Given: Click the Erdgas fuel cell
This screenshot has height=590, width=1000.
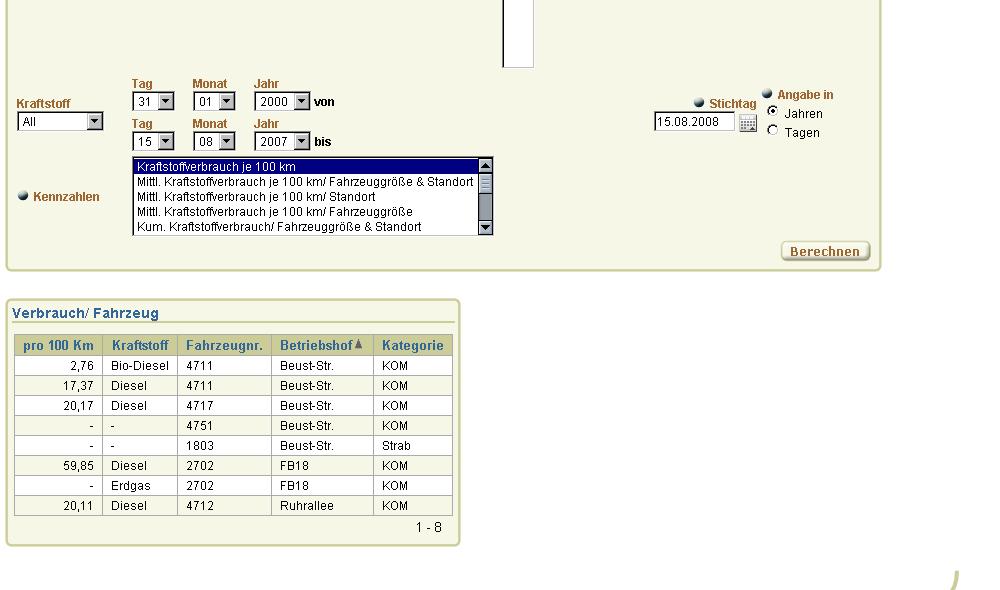Looking at the screenshot, I should (x=140, y=485).
